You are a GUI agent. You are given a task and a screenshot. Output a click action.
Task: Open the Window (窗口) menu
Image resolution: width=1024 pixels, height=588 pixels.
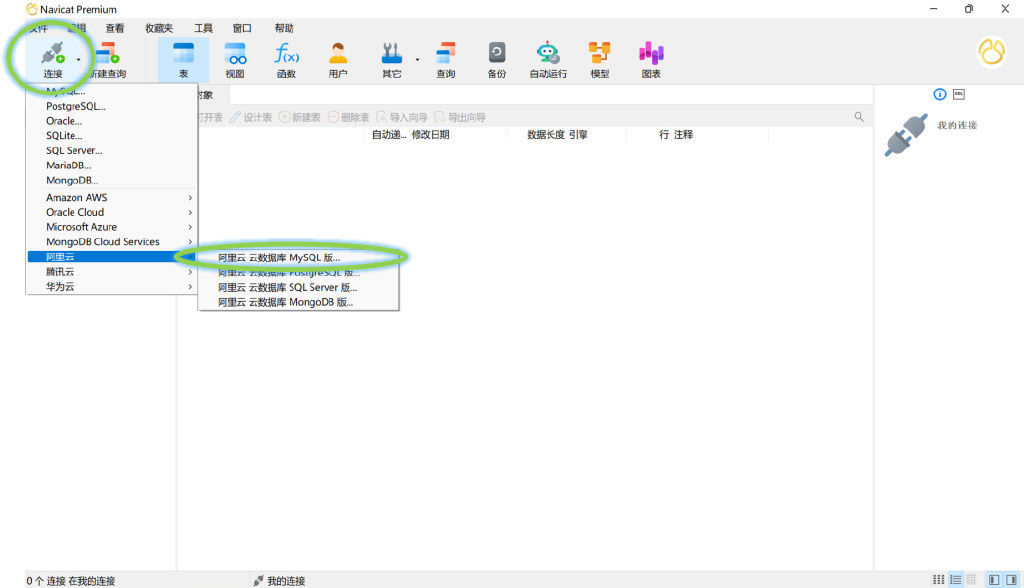coord(242,28)
